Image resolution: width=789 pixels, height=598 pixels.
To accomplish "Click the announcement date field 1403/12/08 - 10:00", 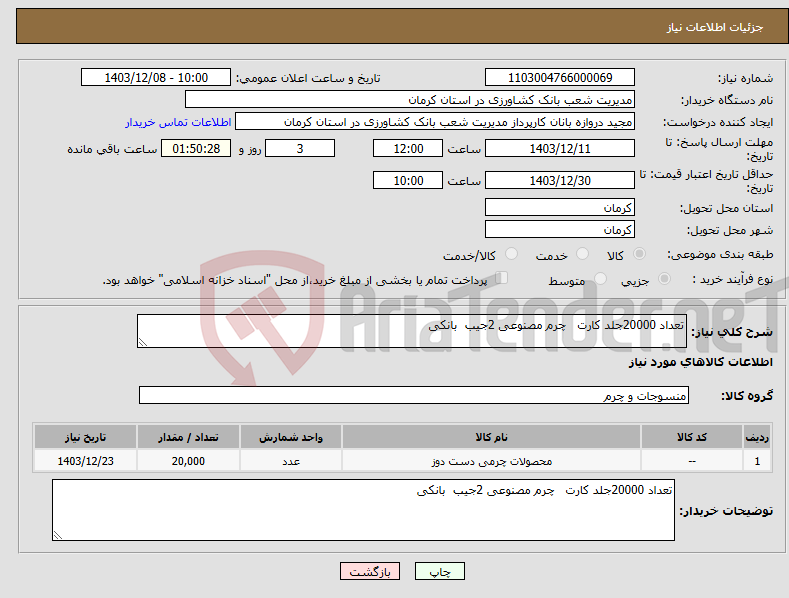I will point(156,78).
